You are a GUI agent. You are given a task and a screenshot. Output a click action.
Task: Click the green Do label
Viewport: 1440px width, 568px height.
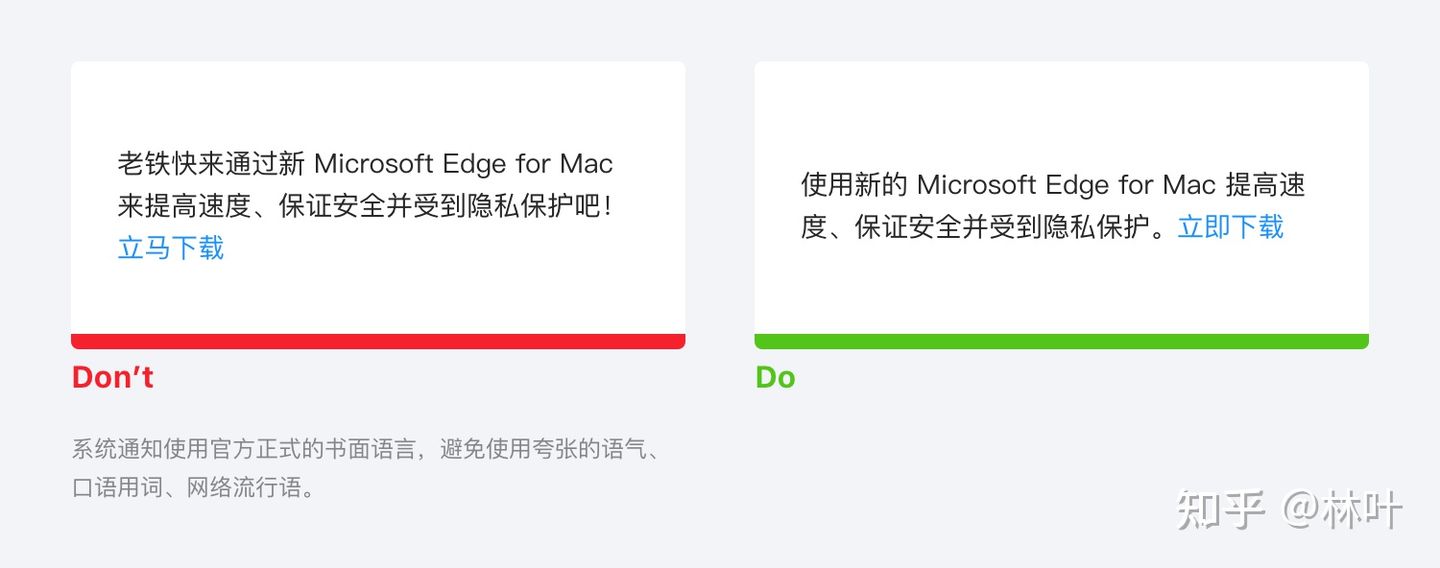775,377
